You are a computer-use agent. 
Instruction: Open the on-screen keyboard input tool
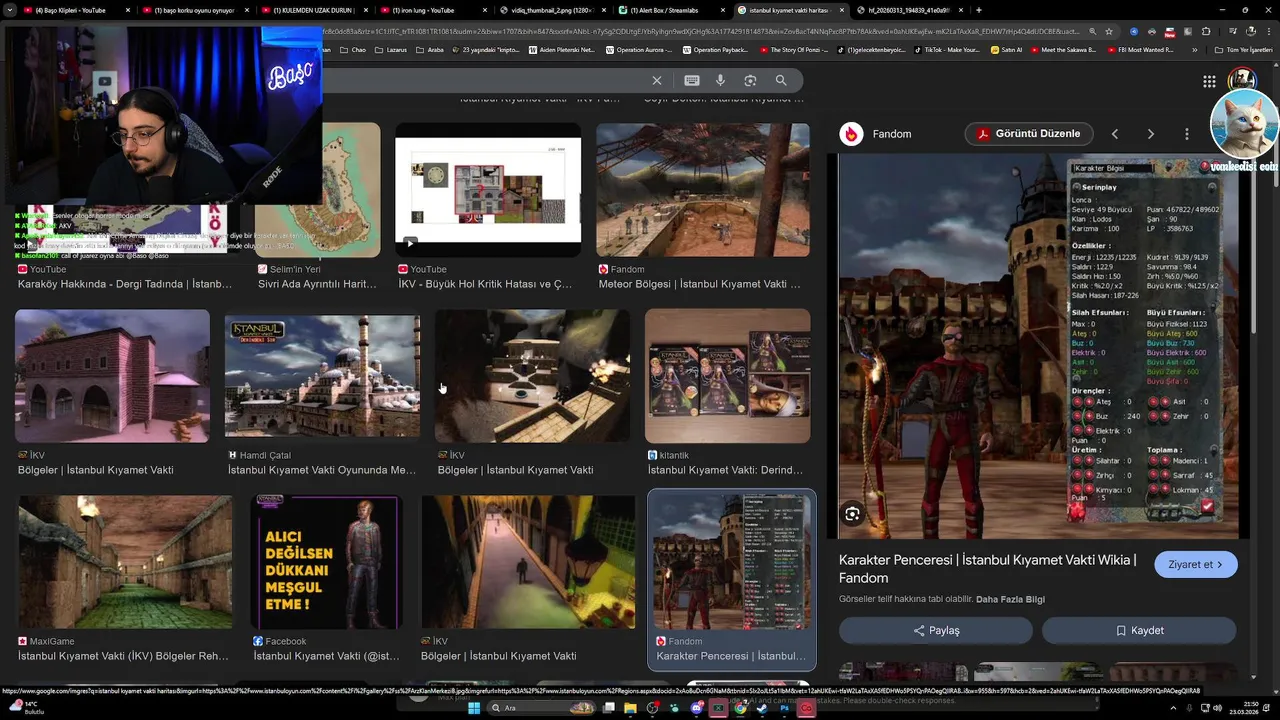coord(692,80)
